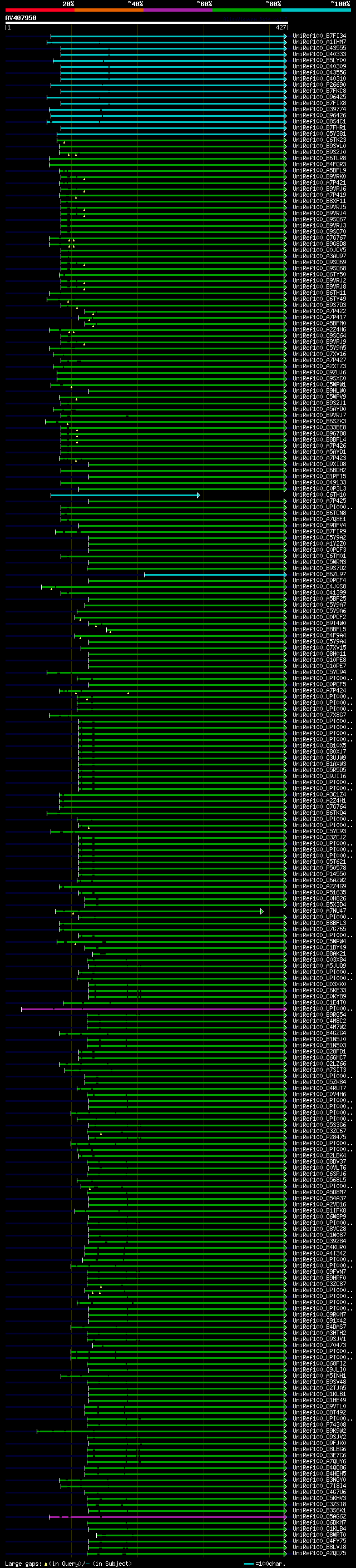Select label UniRef100_B8LVJ8
This screenshot has width=356, height=1568.
point(319,1547)
